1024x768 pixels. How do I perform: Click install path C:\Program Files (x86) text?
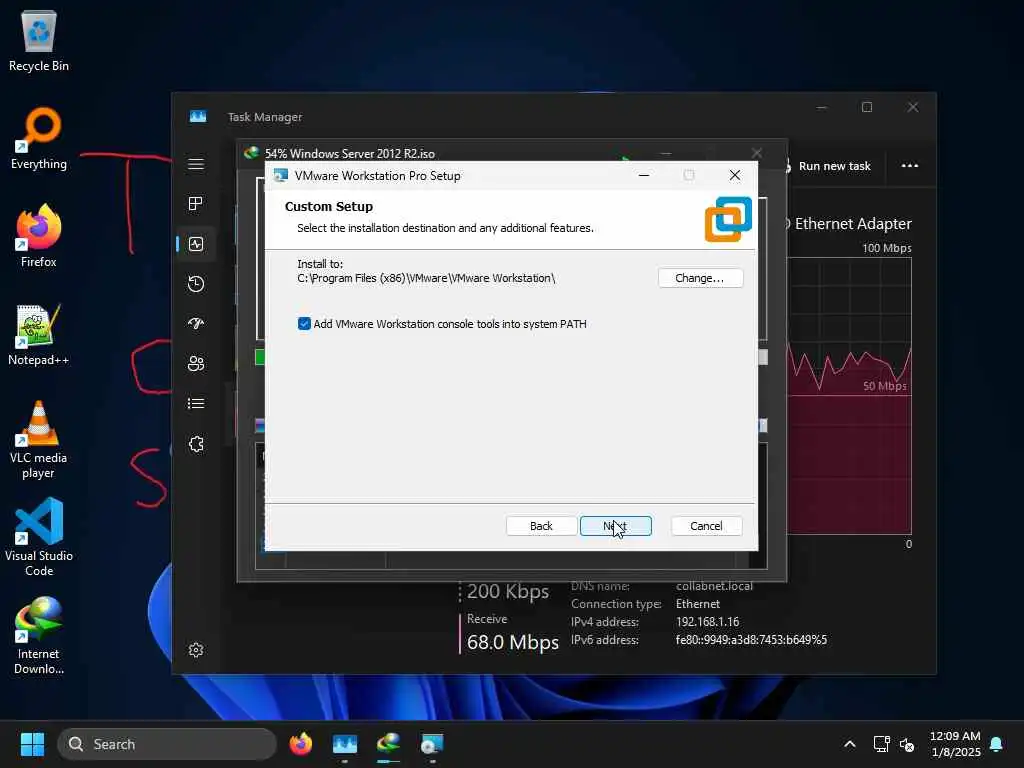426,278
